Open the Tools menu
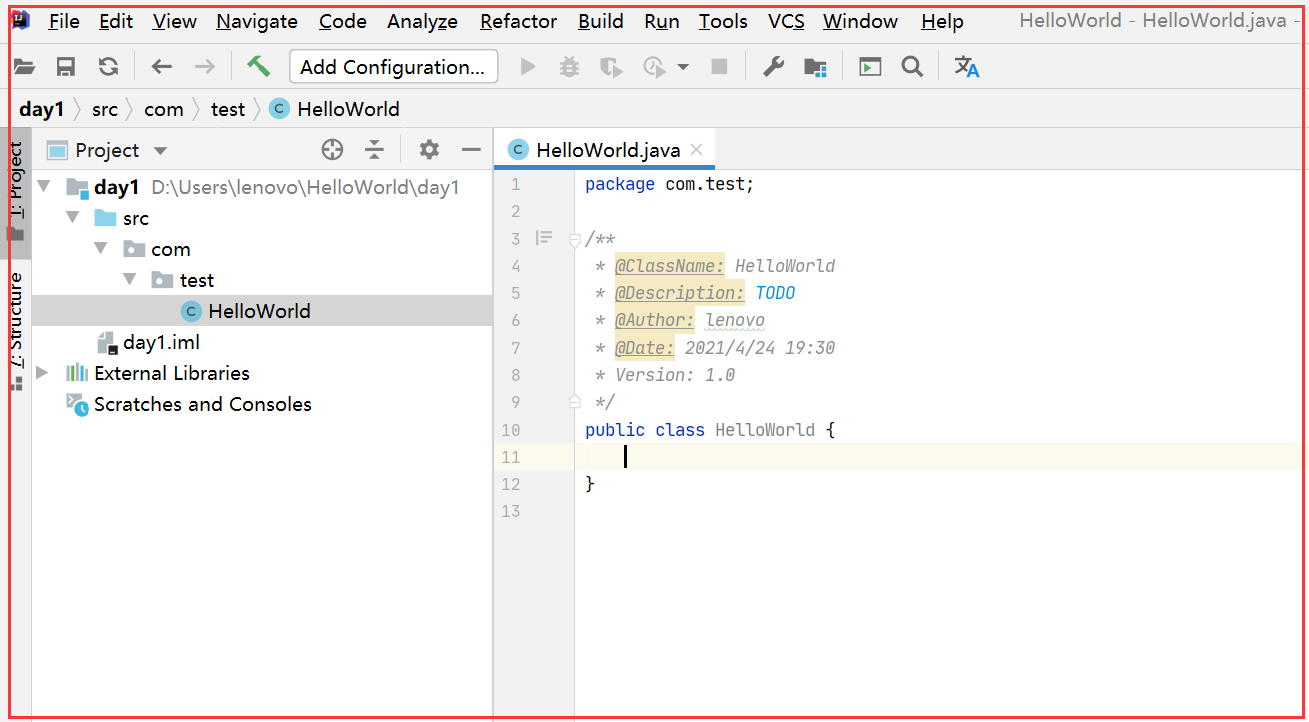Viewport: 1309px width, 722px height. [723, 21]
